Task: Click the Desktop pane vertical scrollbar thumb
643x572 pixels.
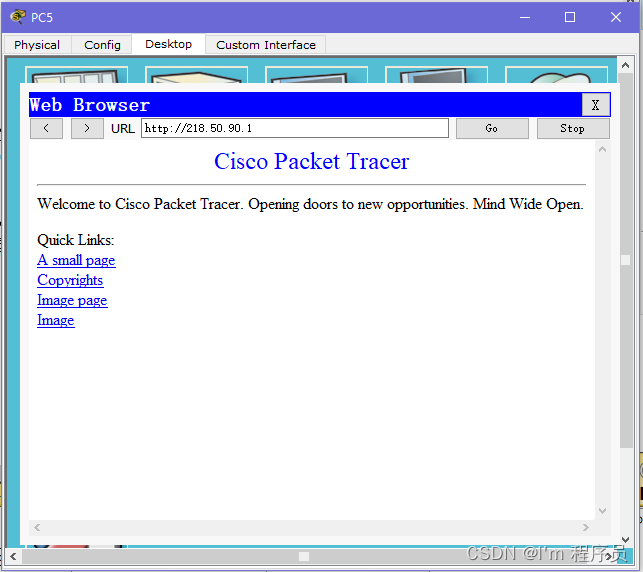Action: tap(625, 260)
